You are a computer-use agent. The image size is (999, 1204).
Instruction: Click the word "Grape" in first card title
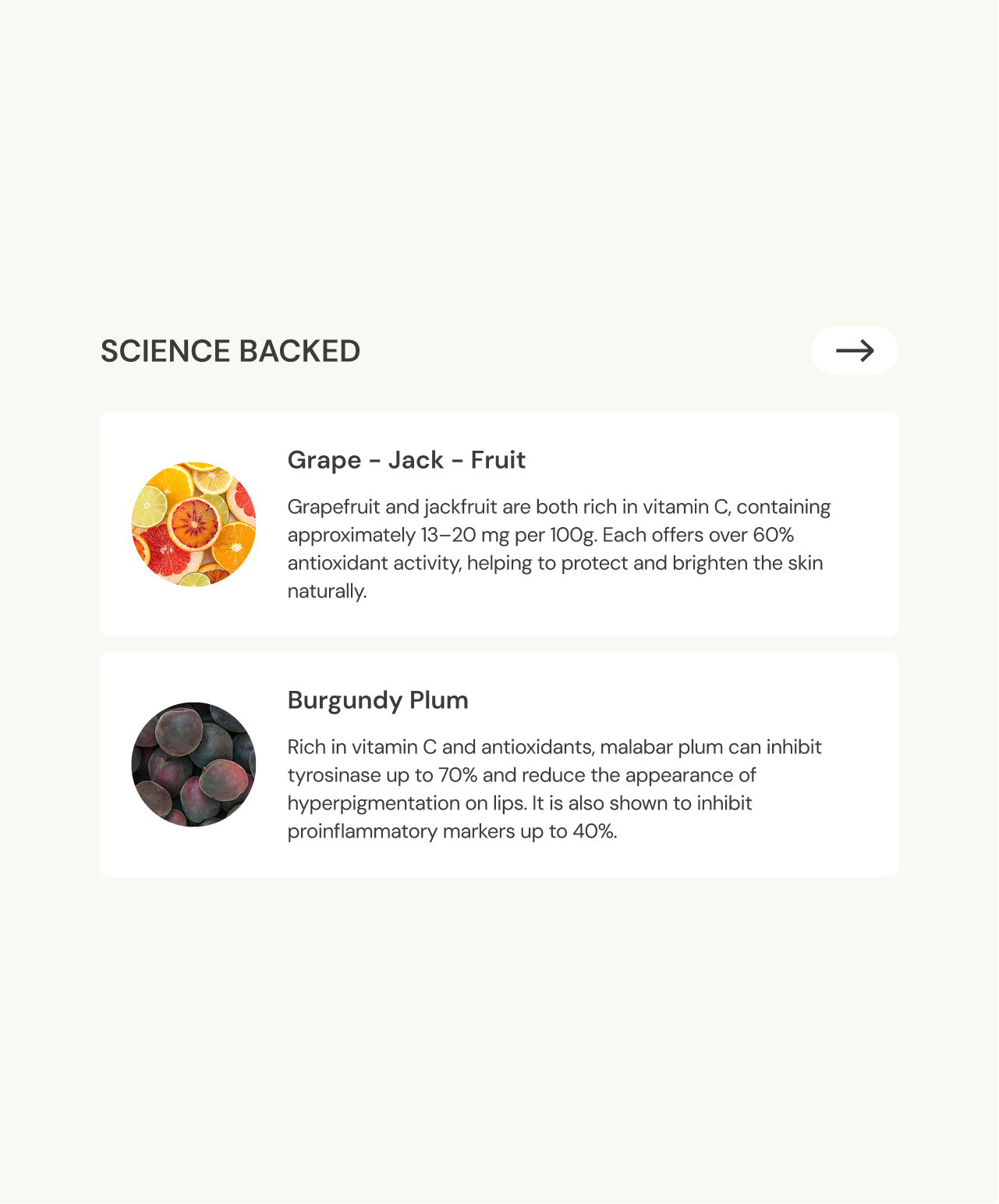click(324, 461)
